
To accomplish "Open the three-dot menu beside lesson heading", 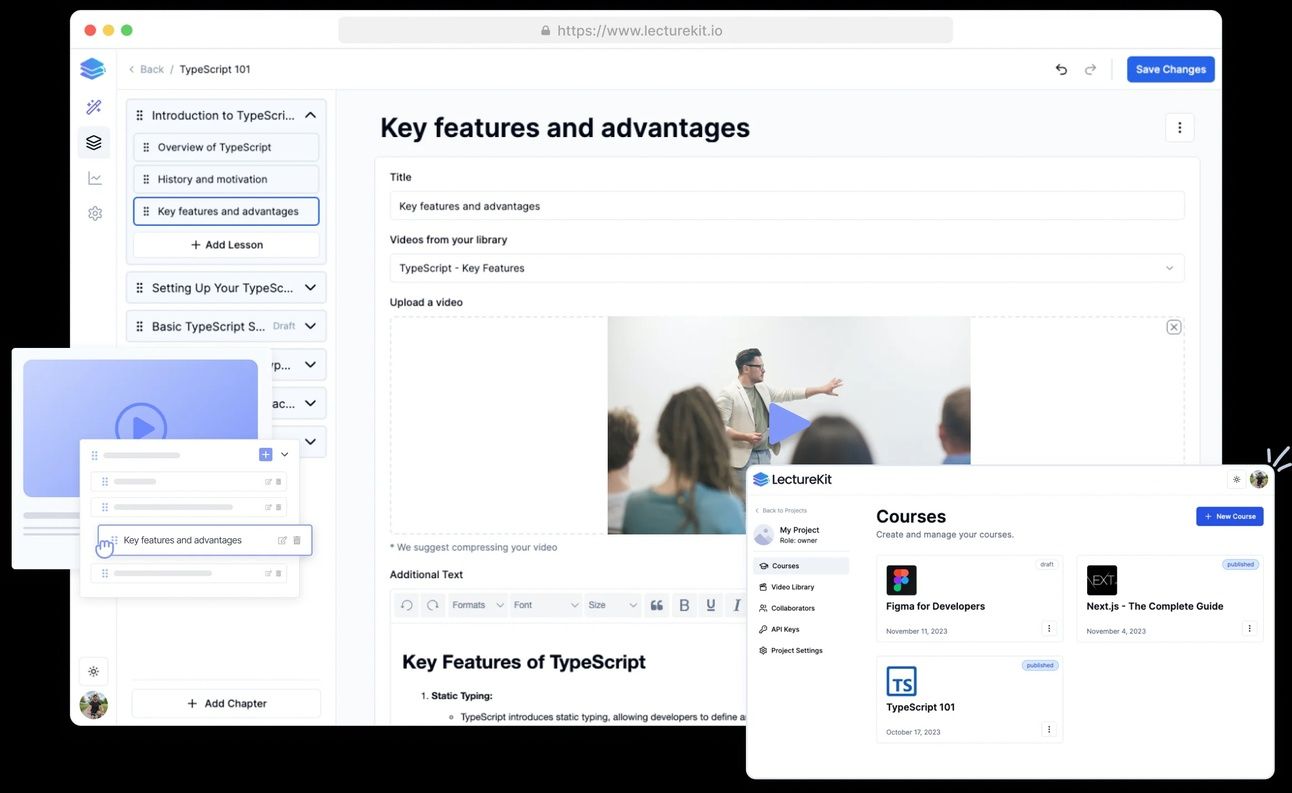I will tap(1180, 128).
